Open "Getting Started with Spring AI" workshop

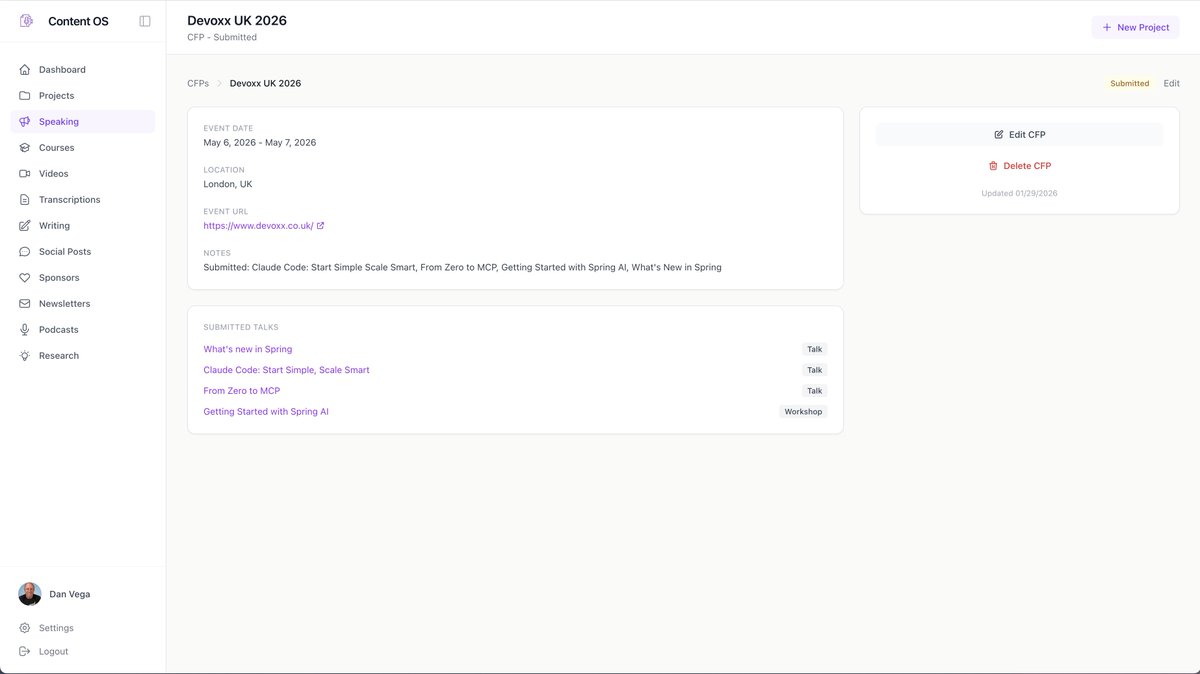click(x=266, y=412)
